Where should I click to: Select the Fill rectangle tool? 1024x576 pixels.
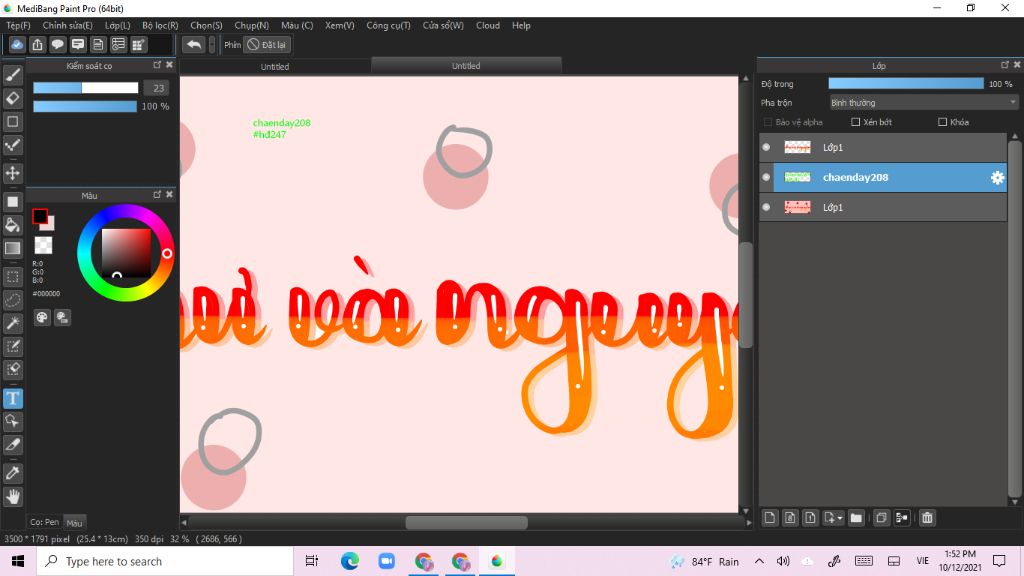tap(12, 202)
